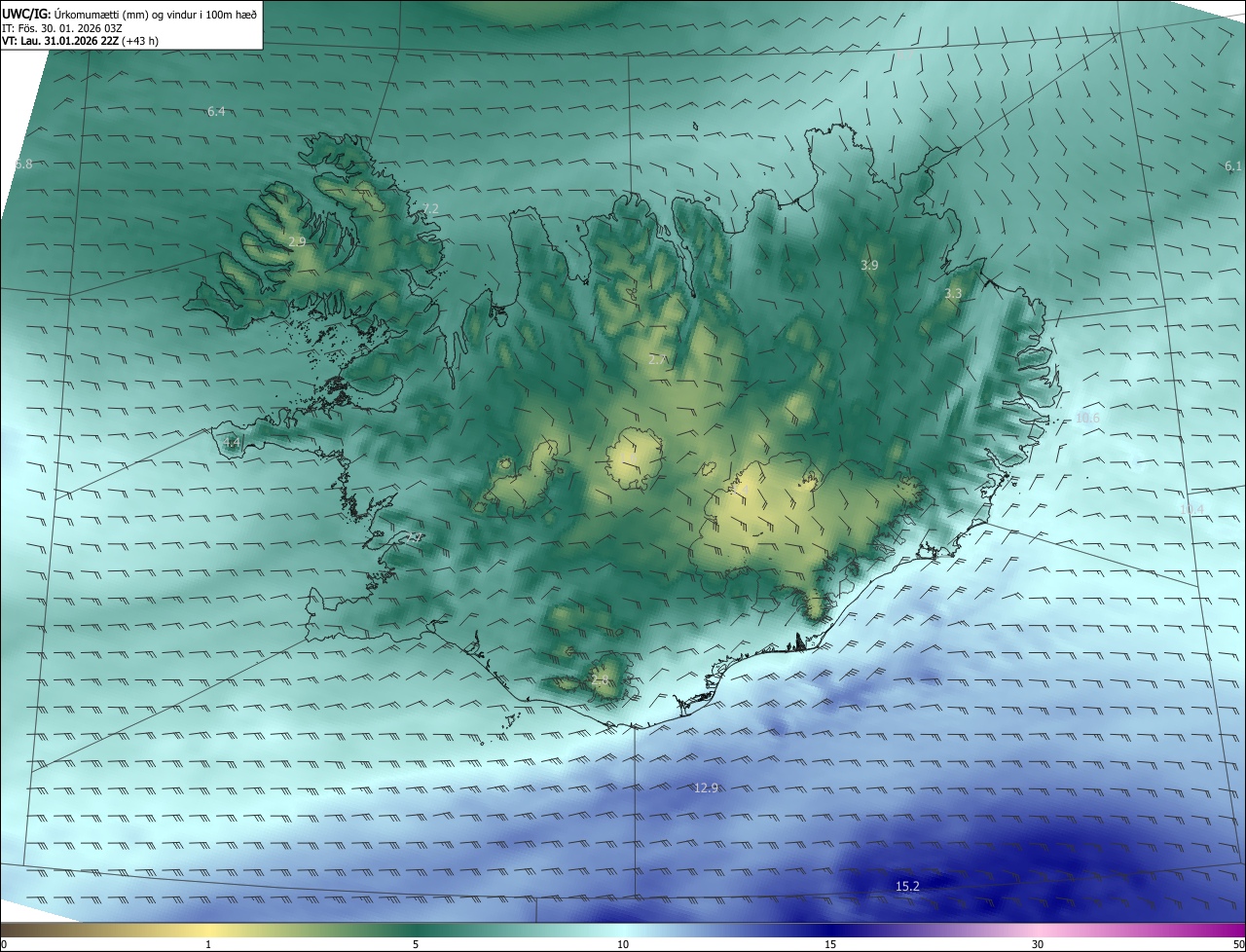
Task: Click the '50' tick on the colour scale
Action: coord(1237,944)
